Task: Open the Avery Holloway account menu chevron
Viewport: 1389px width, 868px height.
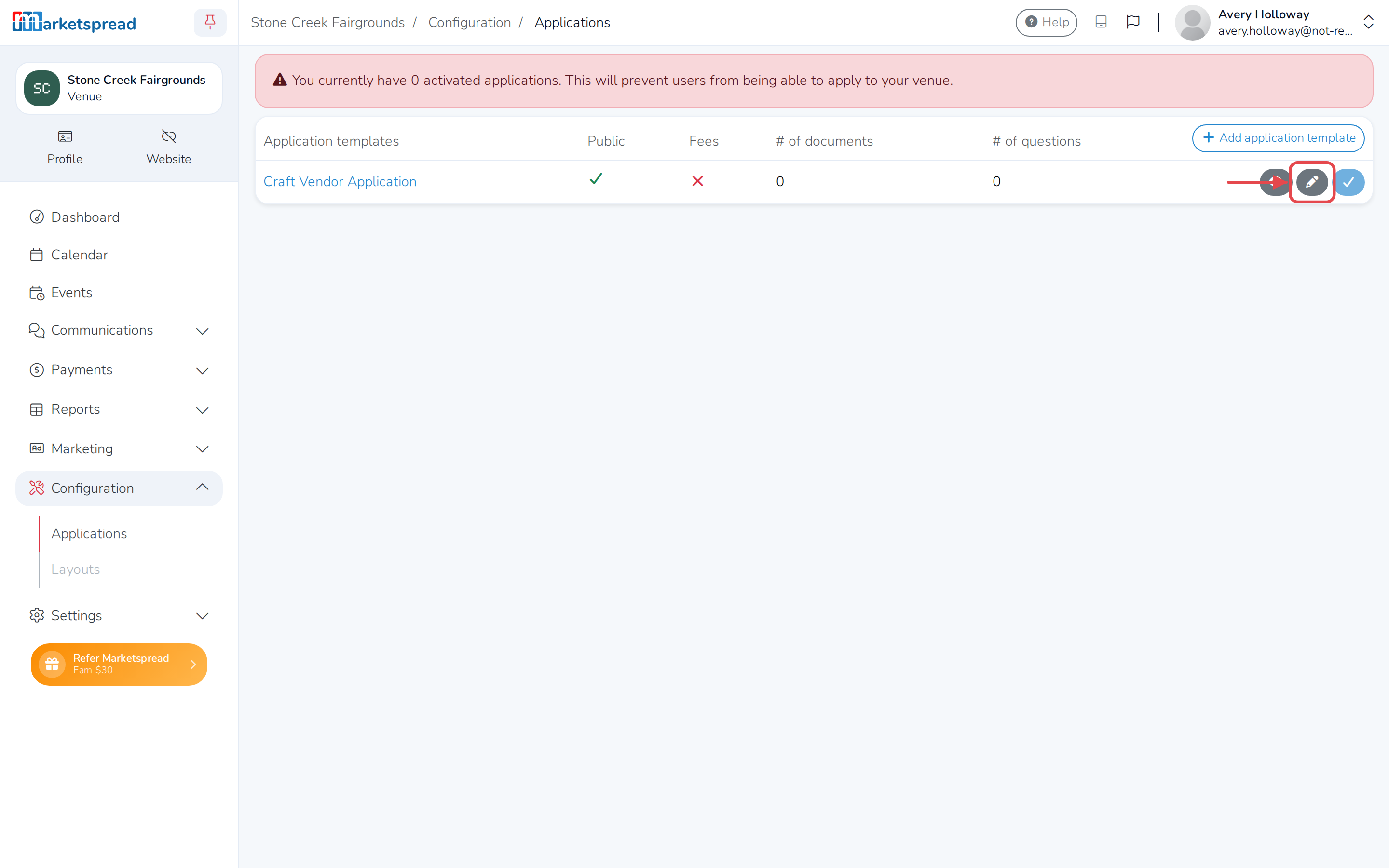Action: (1368, 22)
